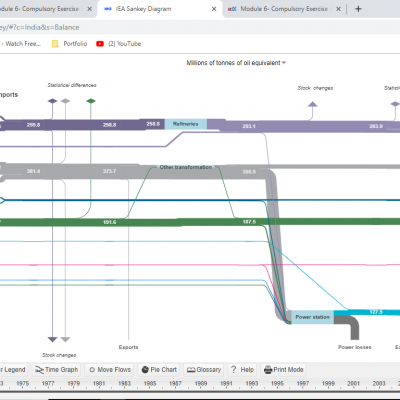This screenshot has height=400, width=400.
Task: Select year 1975 on the timeline
Action: tap(23, 384)
